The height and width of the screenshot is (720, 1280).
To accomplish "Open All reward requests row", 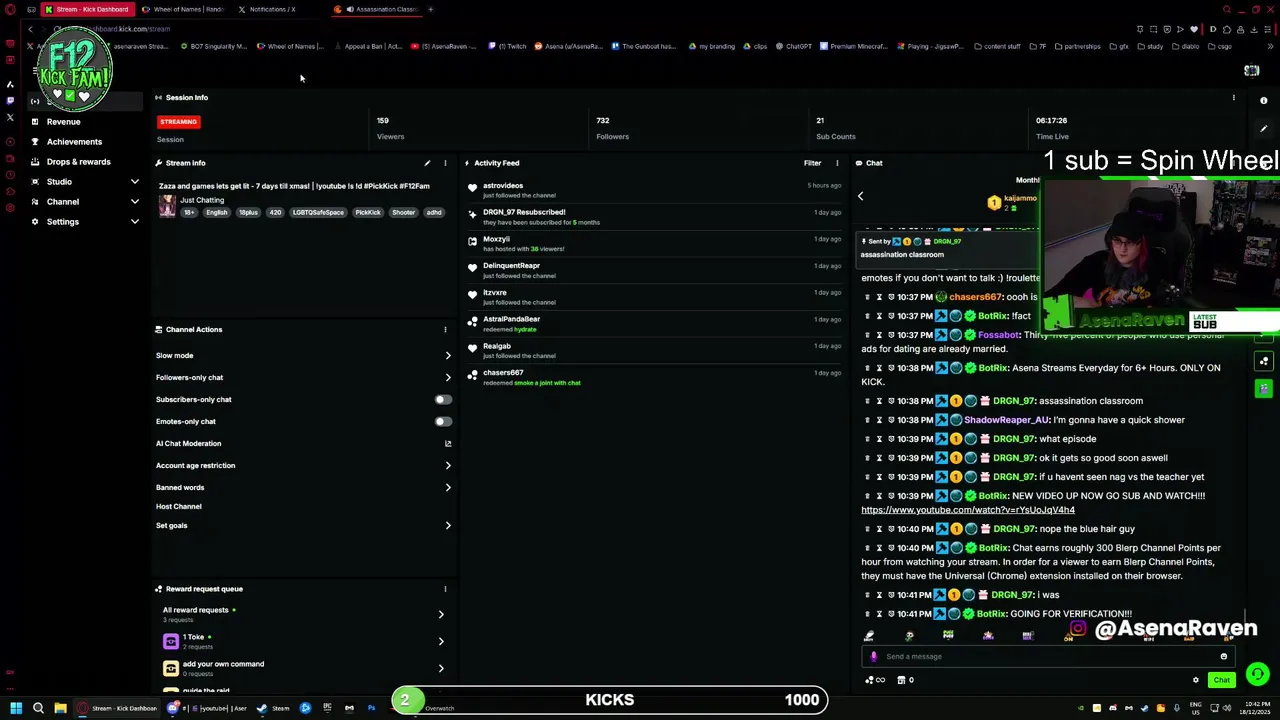I will [x=303, y=614].
